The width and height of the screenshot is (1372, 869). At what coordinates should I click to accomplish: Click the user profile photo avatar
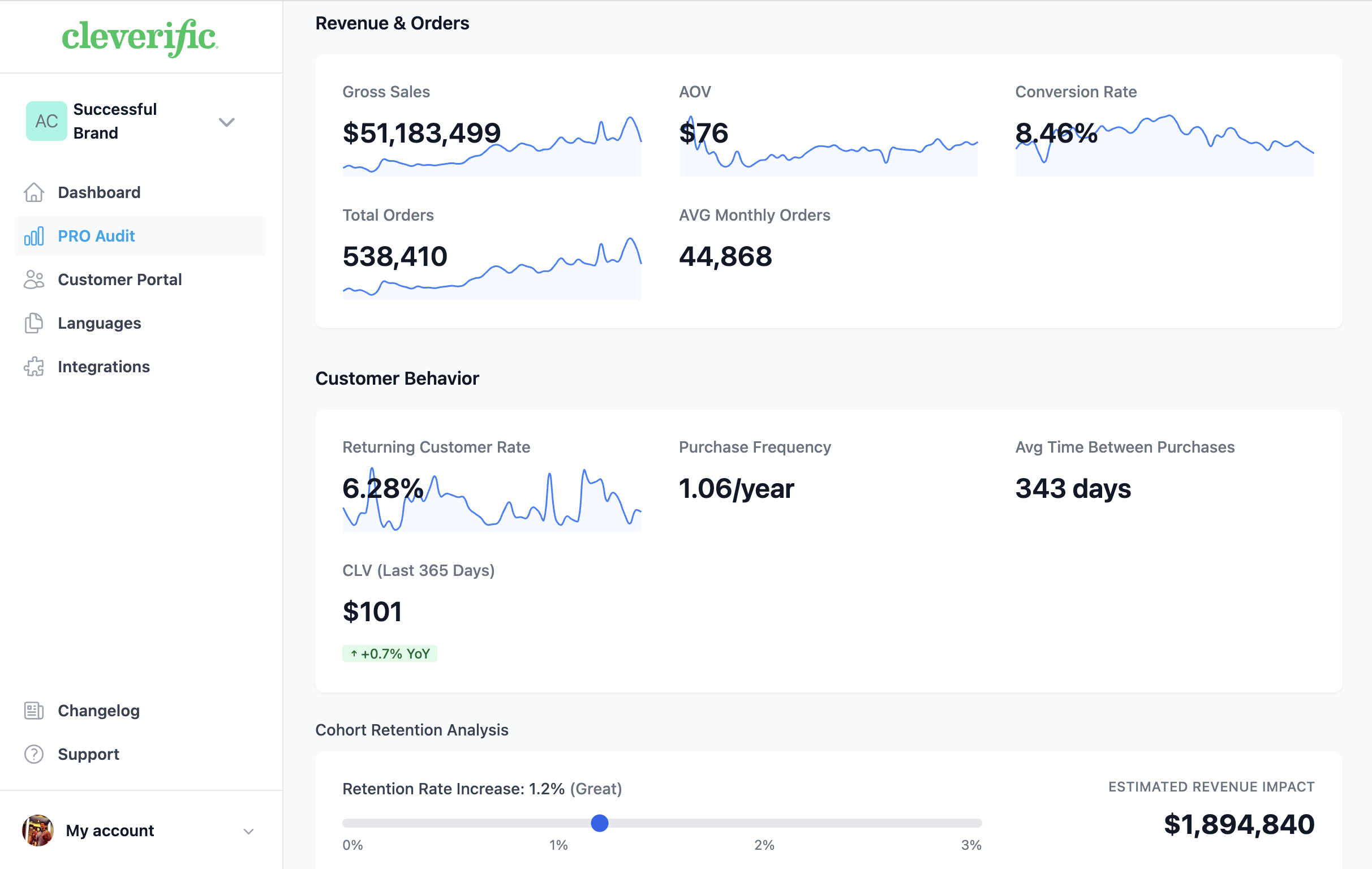coord(37,831)
